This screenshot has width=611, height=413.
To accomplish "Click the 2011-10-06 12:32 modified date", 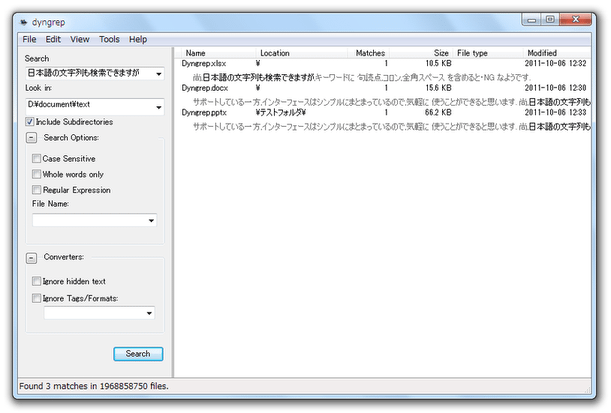I will click(x=555, y=64).
